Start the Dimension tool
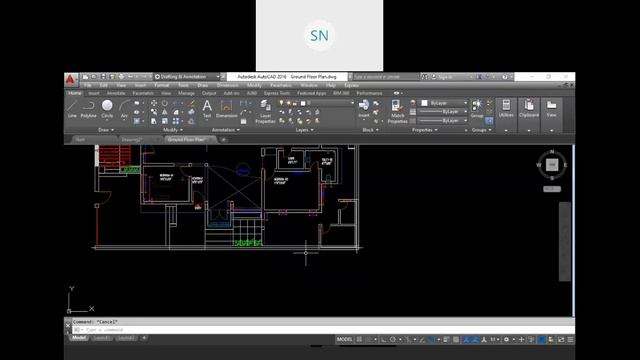640x360 pixels. coord(226,109)
